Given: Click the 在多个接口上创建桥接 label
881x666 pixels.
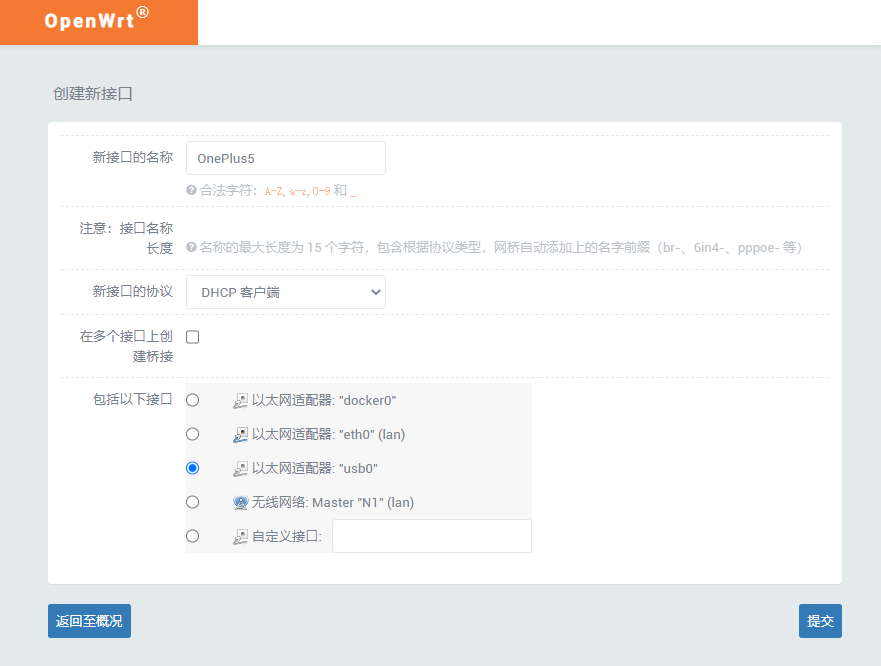Looking at the screenshot, I should pyautogui.click(x=126, y=346).
